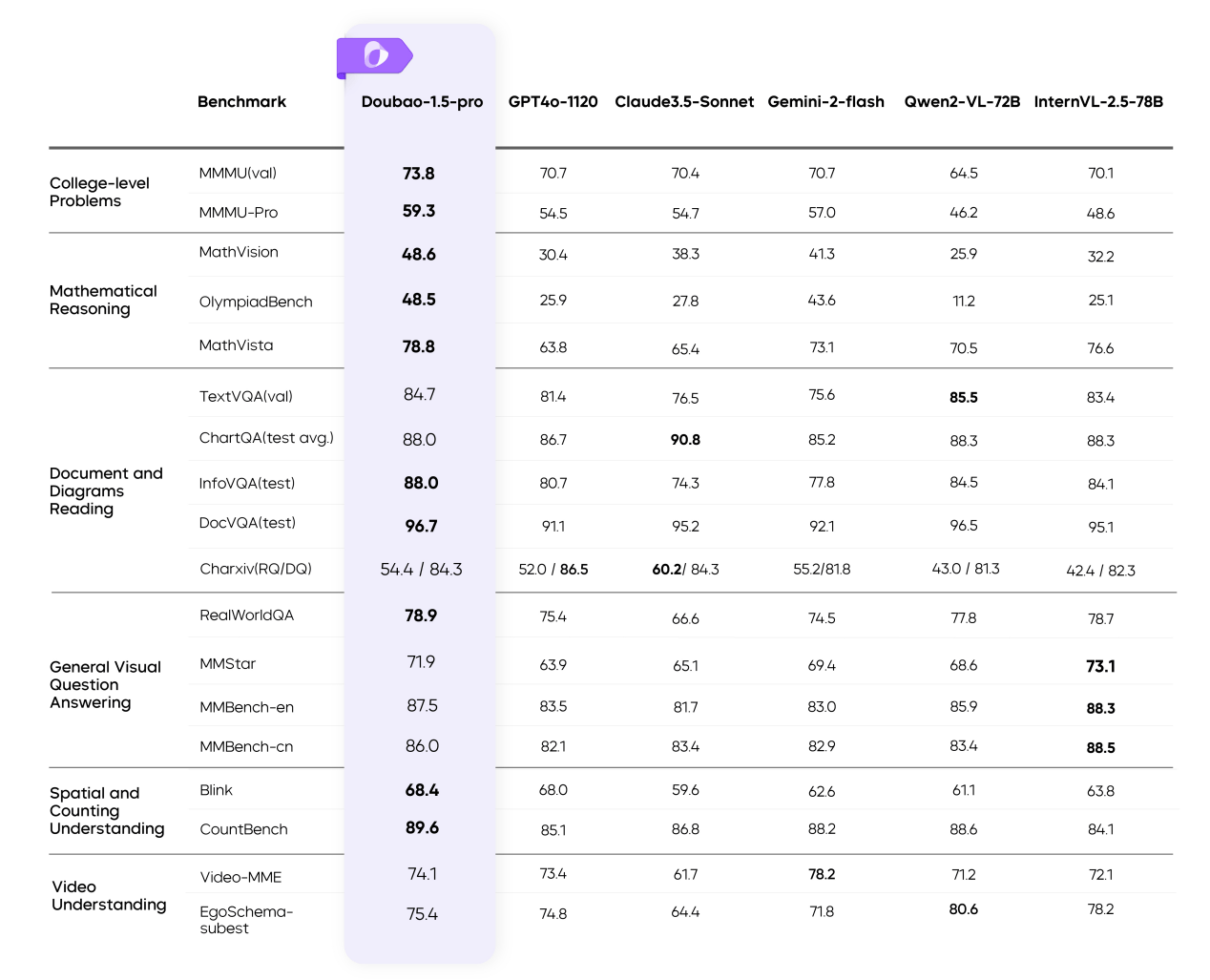Click Claude3.5-Sonnet's bold 90.8 ChartQA score
Viewport: 1210px width, 980px height.
[x=685, y=440]
